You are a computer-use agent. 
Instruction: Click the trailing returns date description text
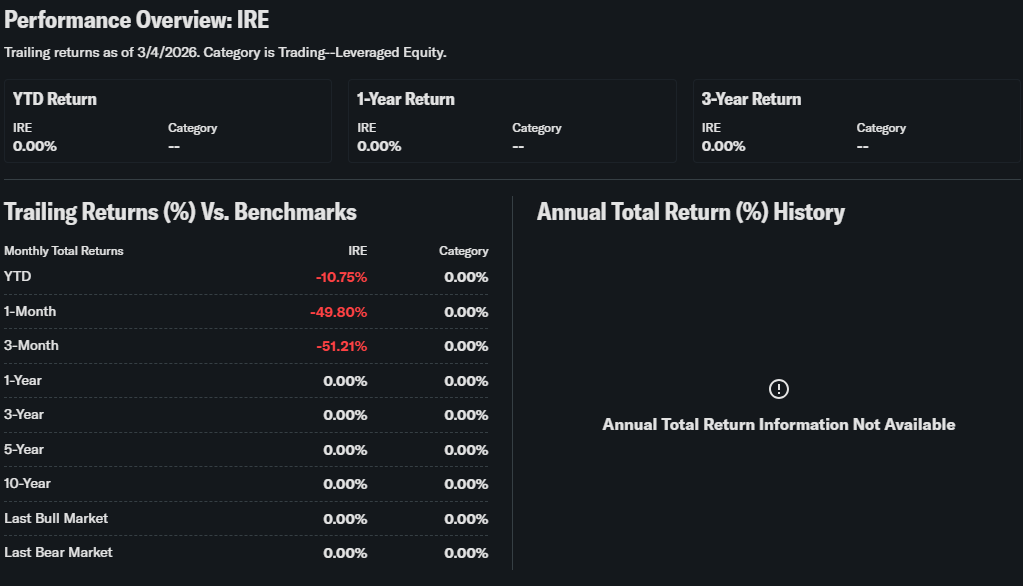(225, 52)
